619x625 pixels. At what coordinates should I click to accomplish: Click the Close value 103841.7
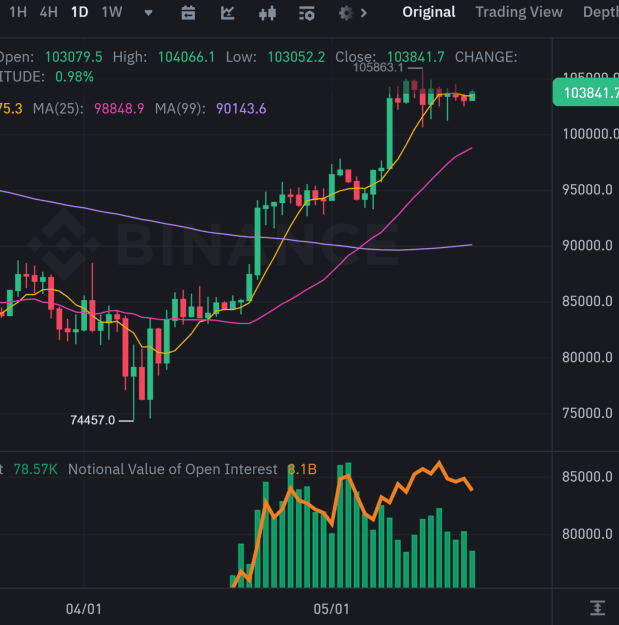coord(416,57)
